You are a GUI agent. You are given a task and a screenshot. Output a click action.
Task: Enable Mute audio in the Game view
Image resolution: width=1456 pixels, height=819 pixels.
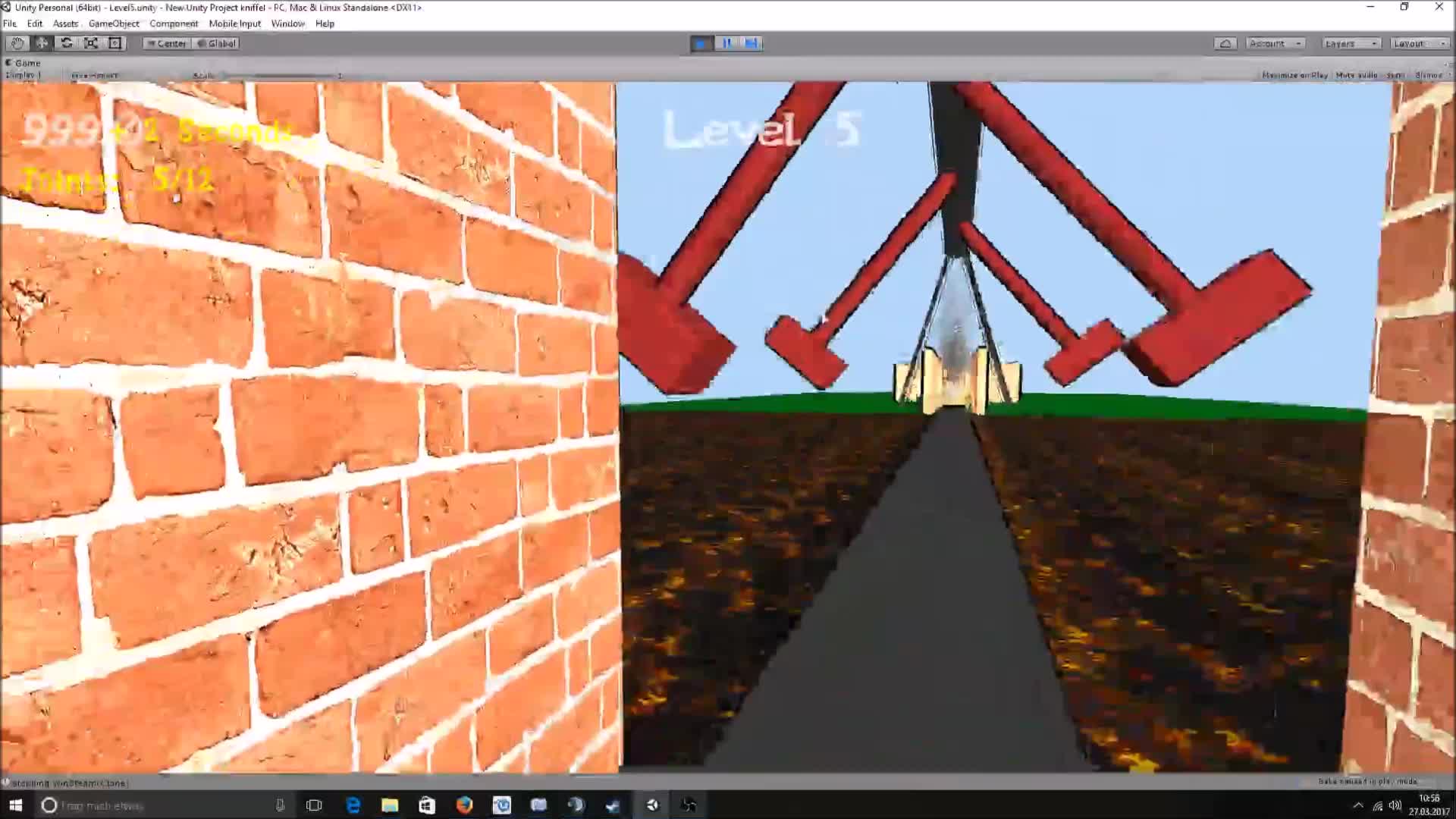pyautogui.click(x=1357, y=75)
